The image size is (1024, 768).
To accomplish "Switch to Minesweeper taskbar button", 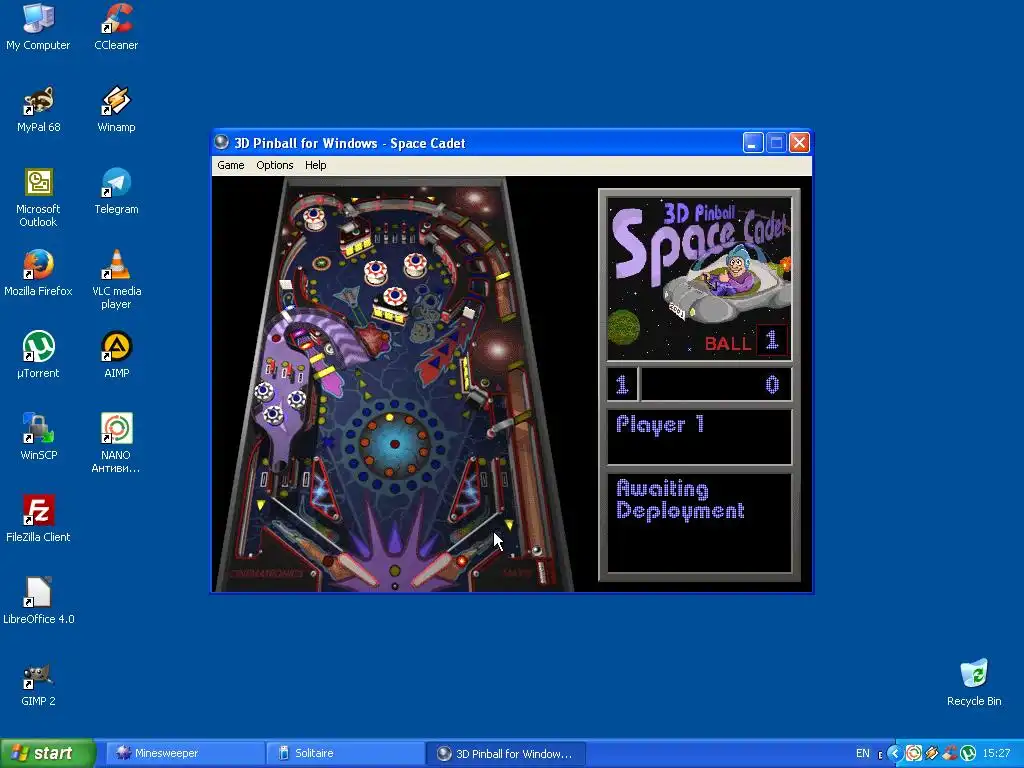I will [x=185, y=753].
